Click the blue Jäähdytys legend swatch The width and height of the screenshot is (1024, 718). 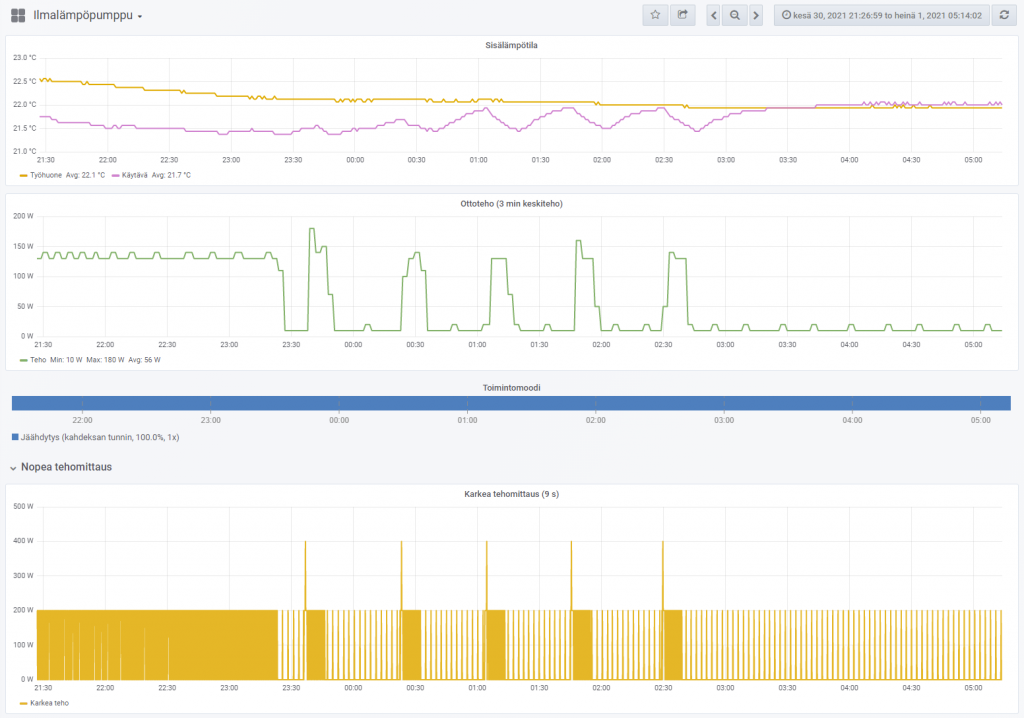point(15,437)
